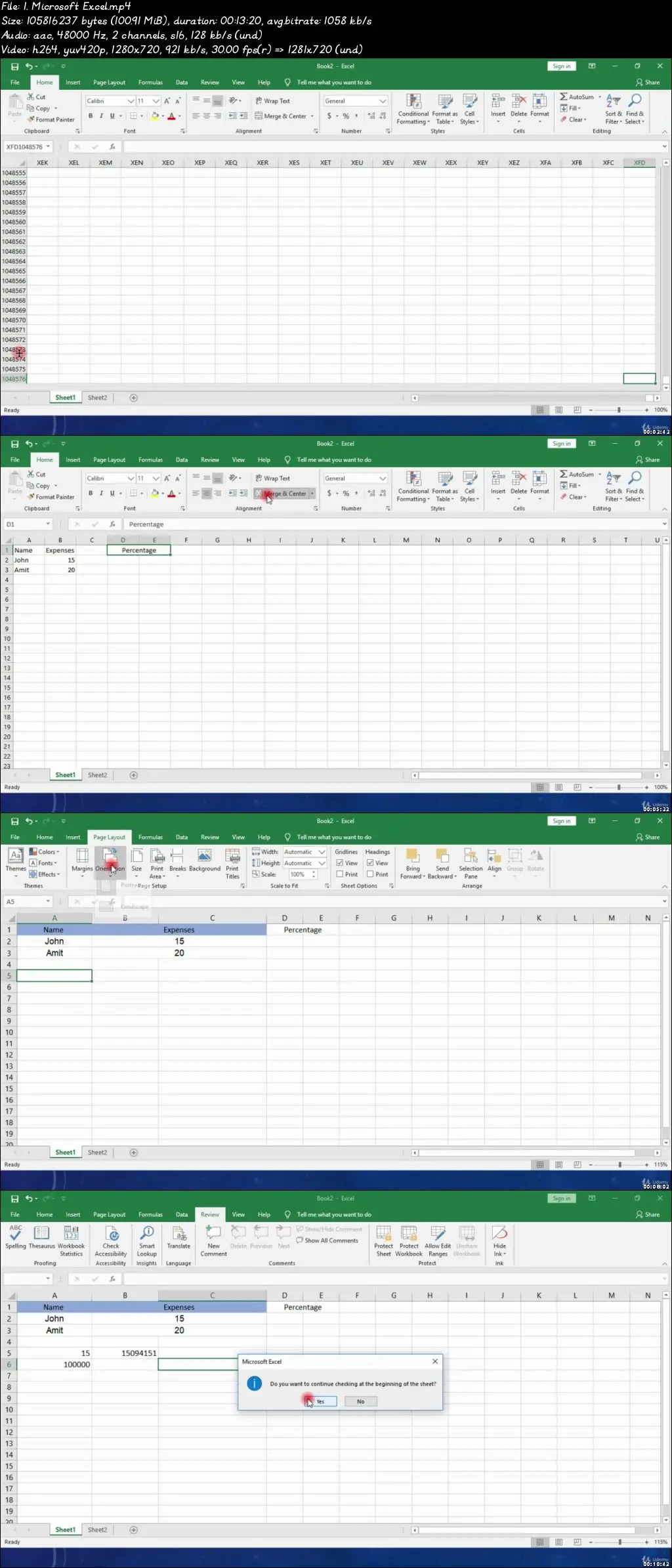Image resolution: width=672 pixels, height=1568 pixels.
Task: Click Share in the Page Layout ribbon frame
Action: [x=648, y=837]
